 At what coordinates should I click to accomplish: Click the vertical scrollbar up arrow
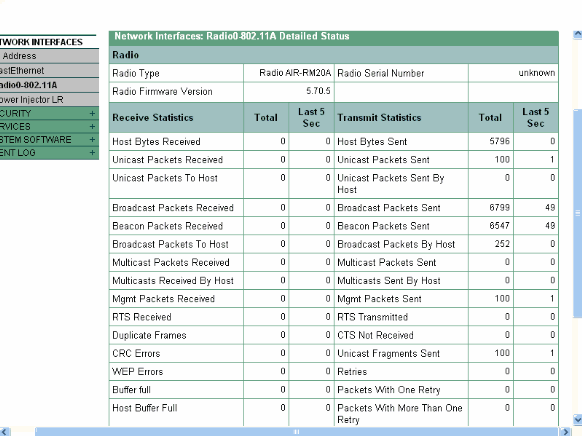[x=578, y=35]
